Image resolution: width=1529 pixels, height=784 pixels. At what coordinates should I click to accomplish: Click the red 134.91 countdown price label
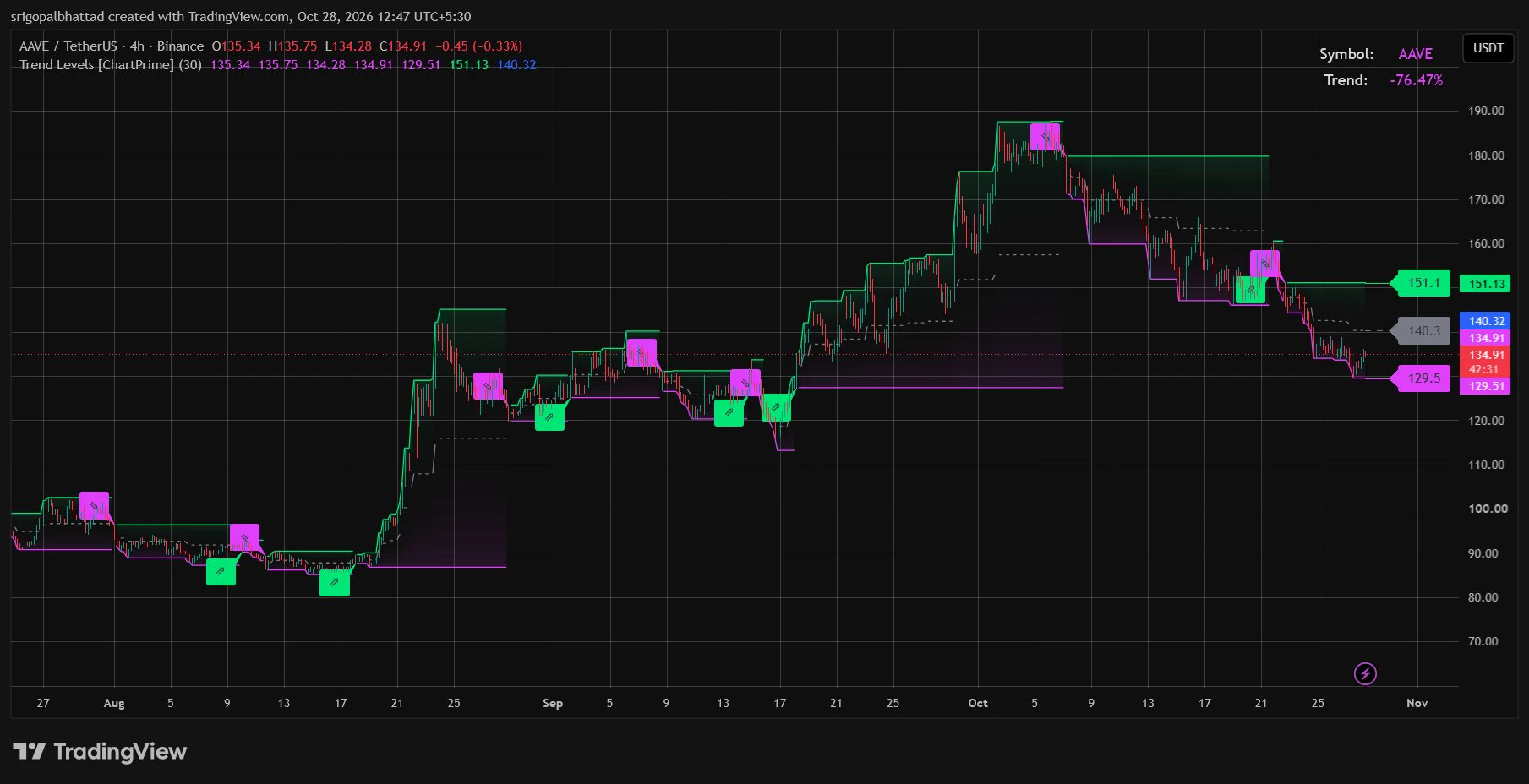pos(1486,362)
